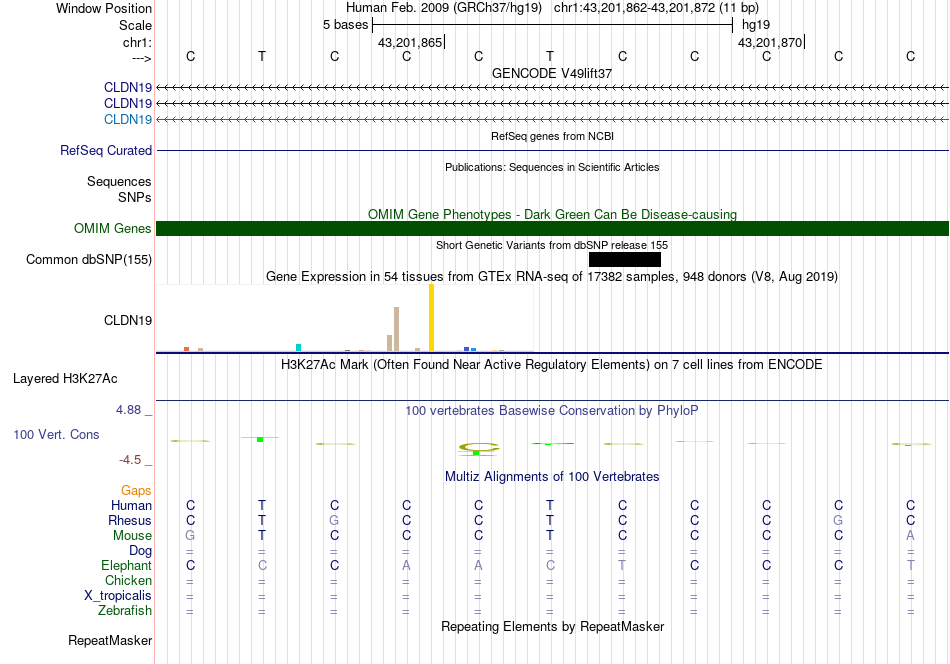Click the red GTEx expression bar
950x664 pixels.
click(x=187, y=349)
